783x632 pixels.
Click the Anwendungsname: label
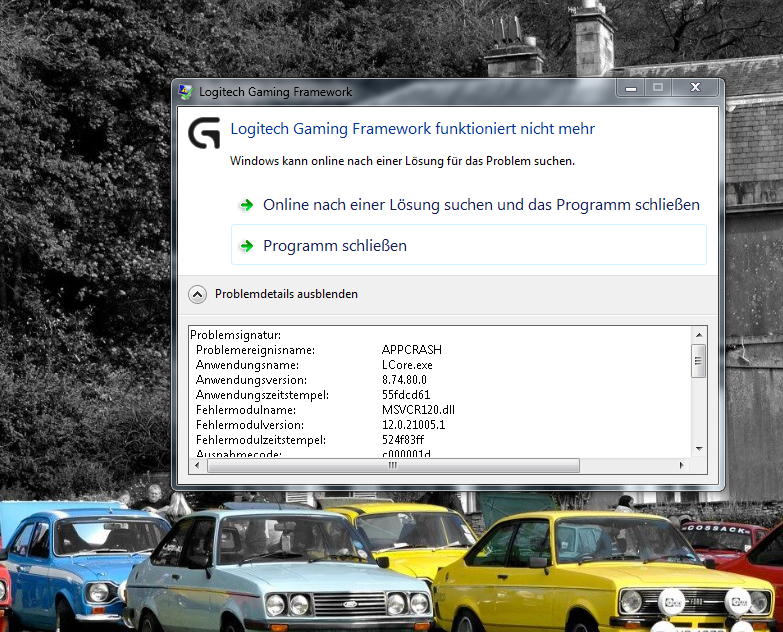pos(247,365)
